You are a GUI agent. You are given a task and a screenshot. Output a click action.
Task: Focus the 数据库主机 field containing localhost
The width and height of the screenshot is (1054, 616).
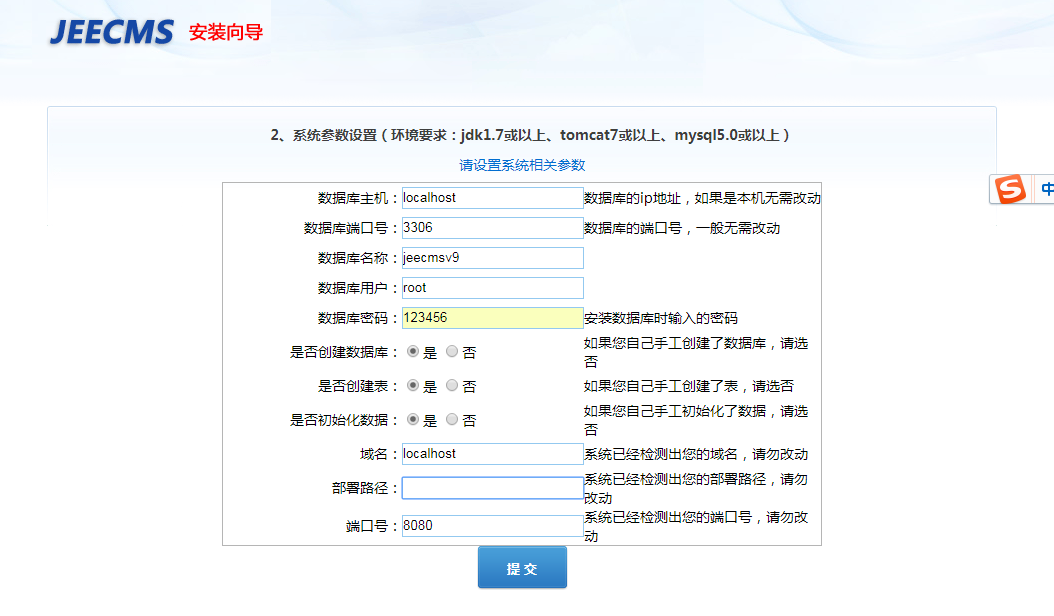click(492, 198)
